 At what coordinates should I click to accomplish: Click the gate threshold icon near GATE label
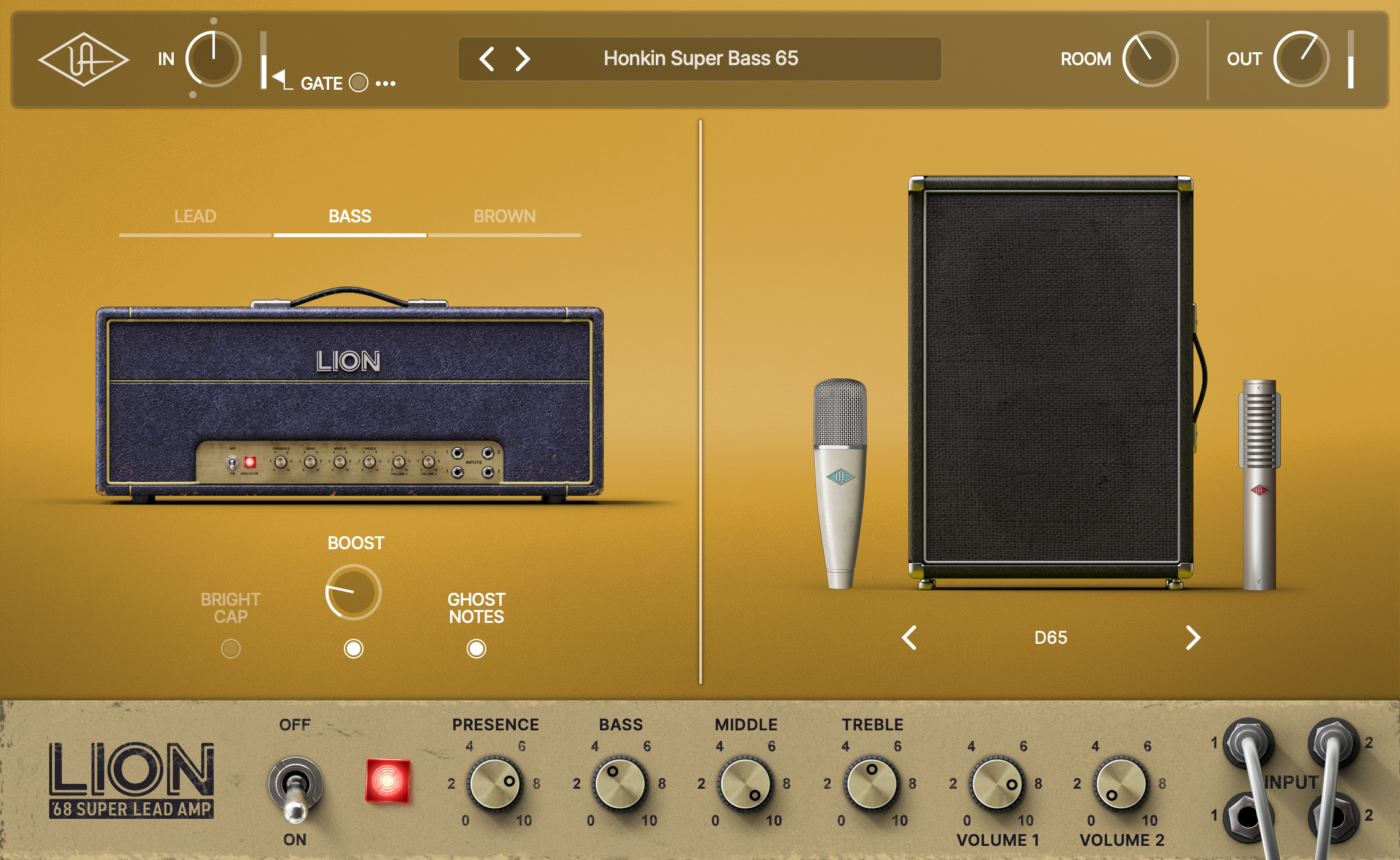(279, 80)
